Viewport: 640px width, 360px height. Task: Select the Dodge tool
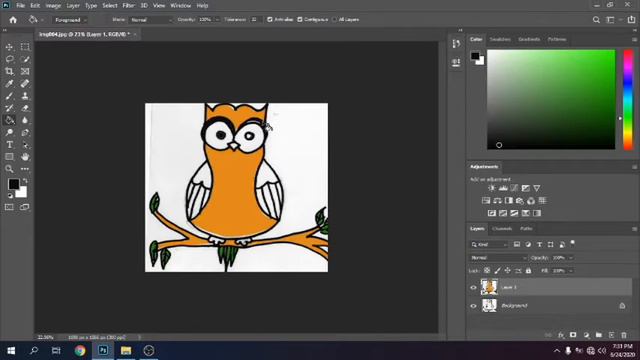click(x=9, y=132)
